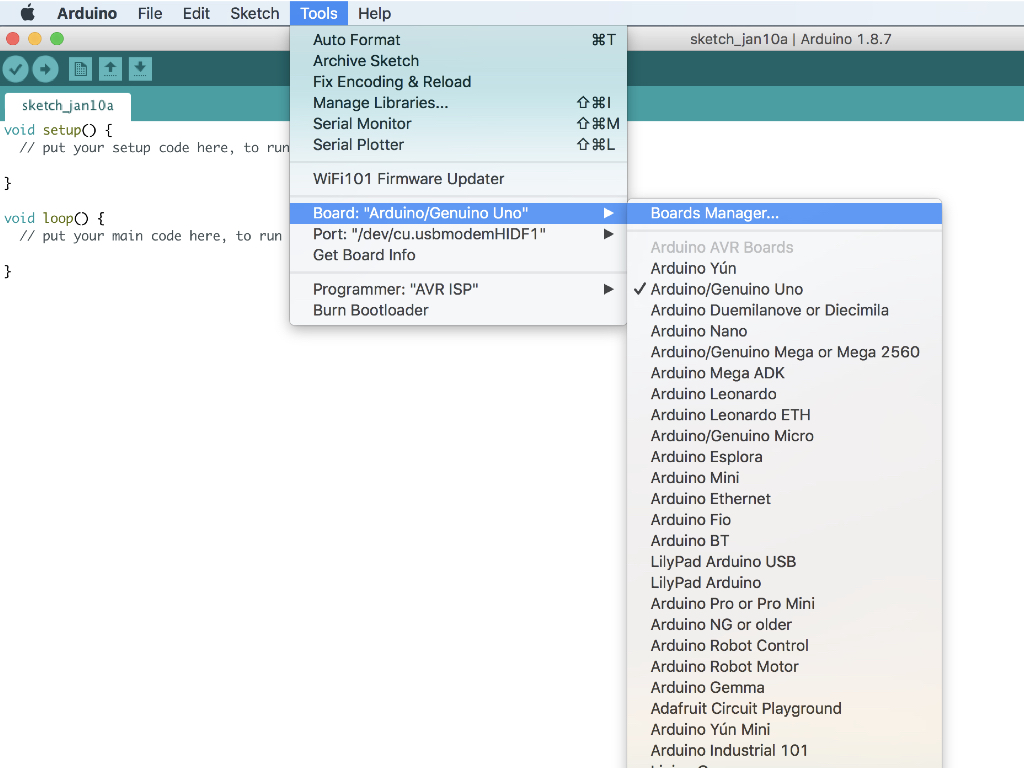Launch WiFi101 Firmware Updater

(x=458, y=179)
